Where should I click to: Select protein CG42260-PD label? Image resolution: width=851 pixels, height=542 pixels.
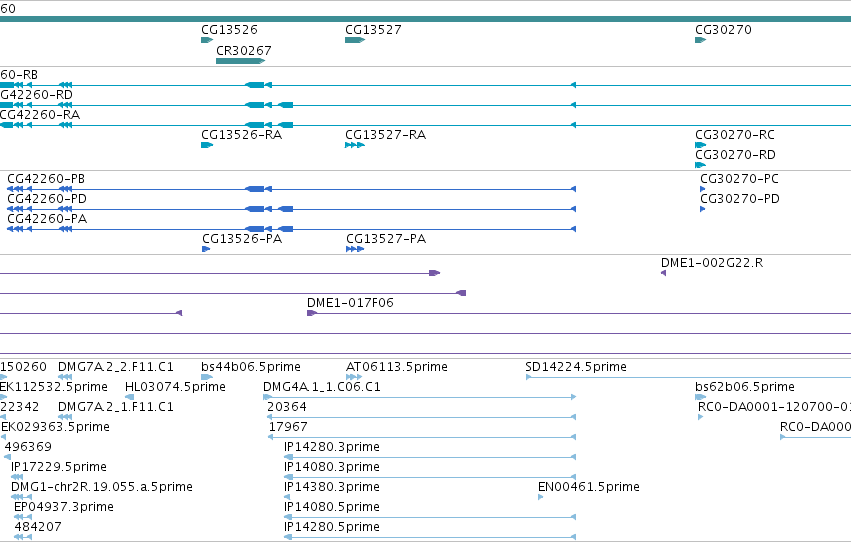[47, 199]
